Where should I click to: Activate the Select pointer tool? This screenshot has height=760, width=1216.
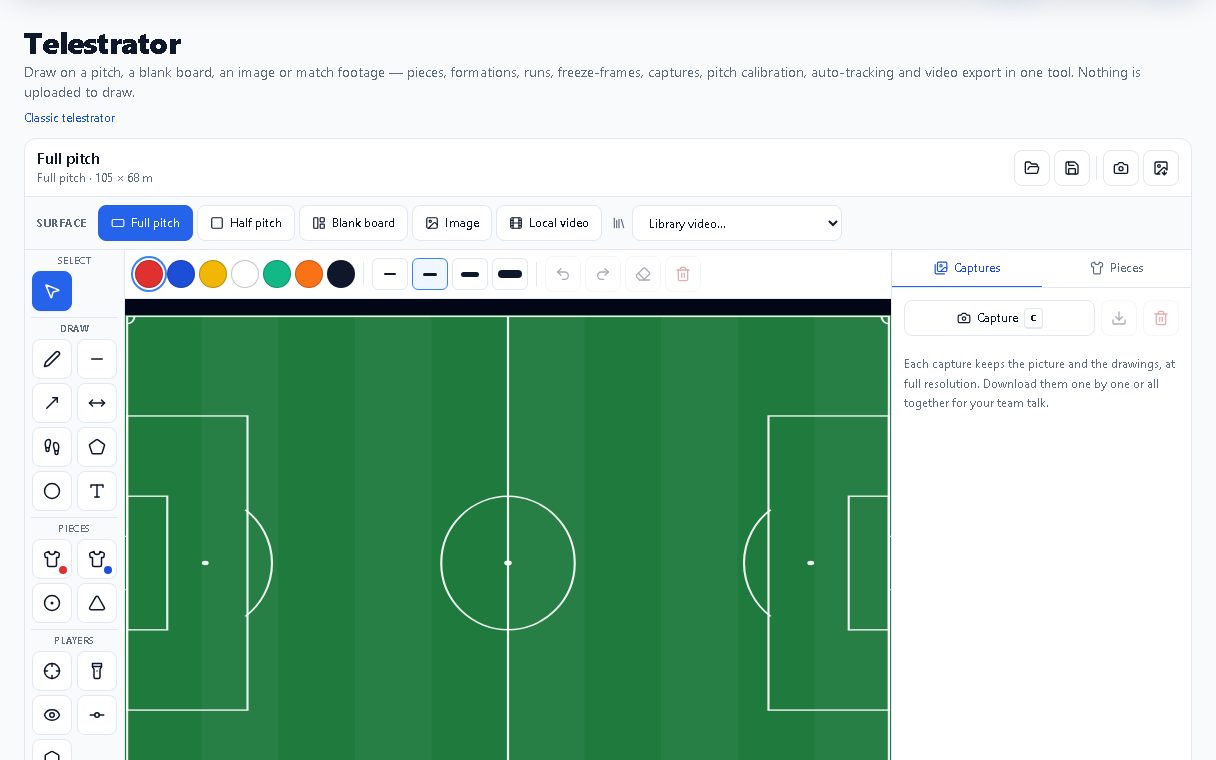click(x=52, y=291)
